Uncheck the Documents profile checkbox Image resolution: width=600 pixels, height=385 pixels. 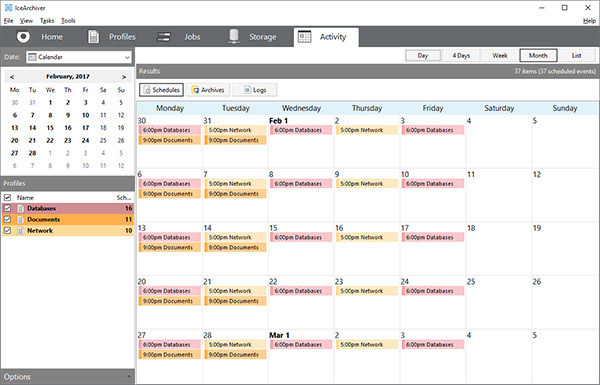7,219
